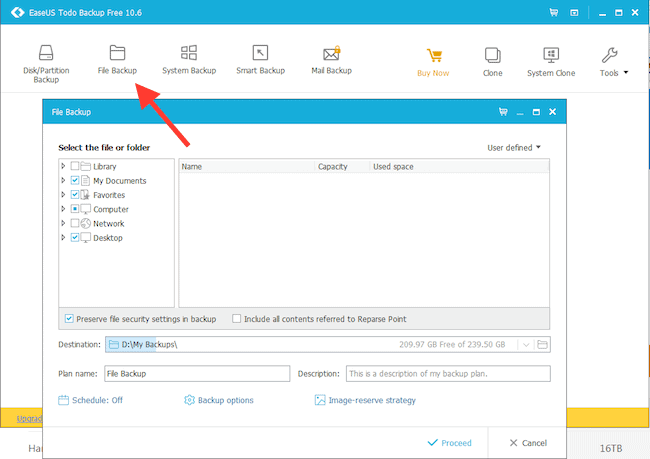650x459 pixels.
Task: Click the Network globe icon
Action: coord(86,223)
